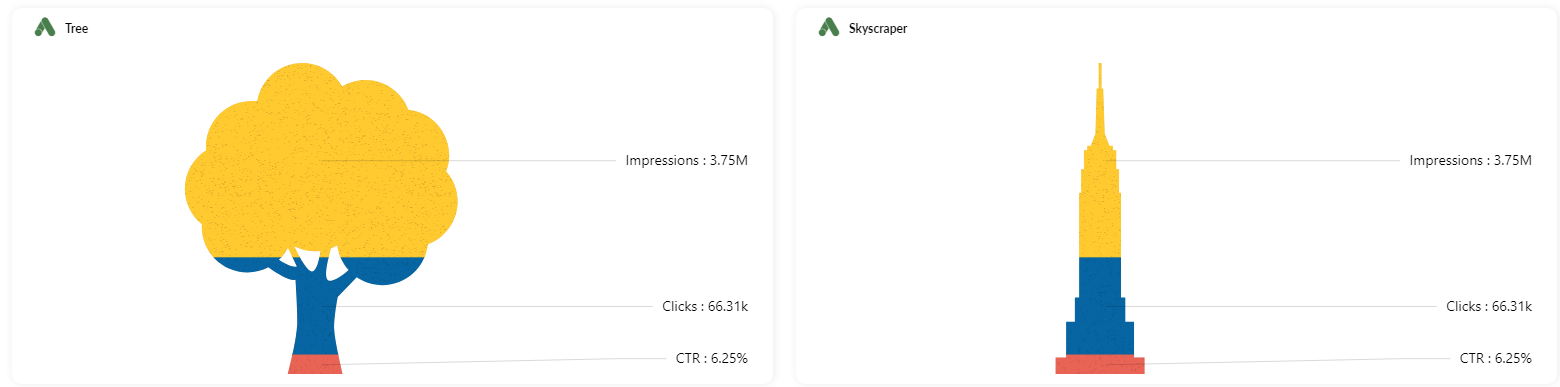1560x387 pixels.
Task: Click the red CTR base of the tree
Action: click(x=315, y=364)
